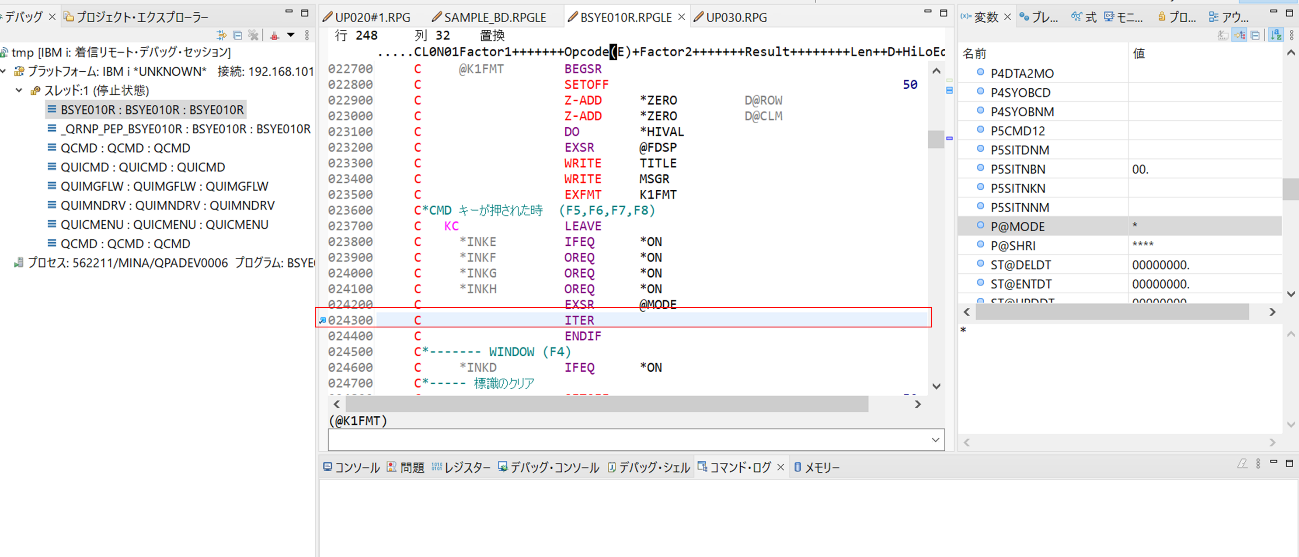Click source line 024300 ITER
Screen dimensions: 1299x557
[629, 320]
